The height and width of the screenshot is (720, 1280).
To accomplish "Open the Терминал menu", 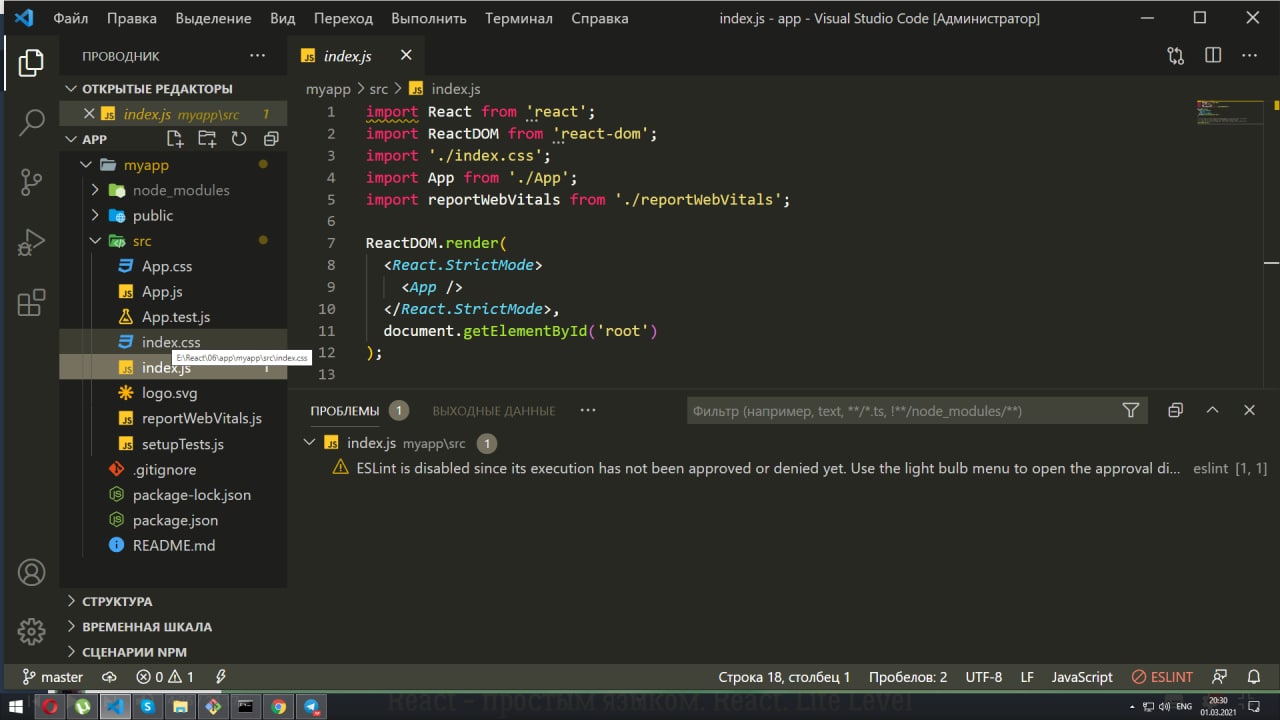I will pos(518,18).
